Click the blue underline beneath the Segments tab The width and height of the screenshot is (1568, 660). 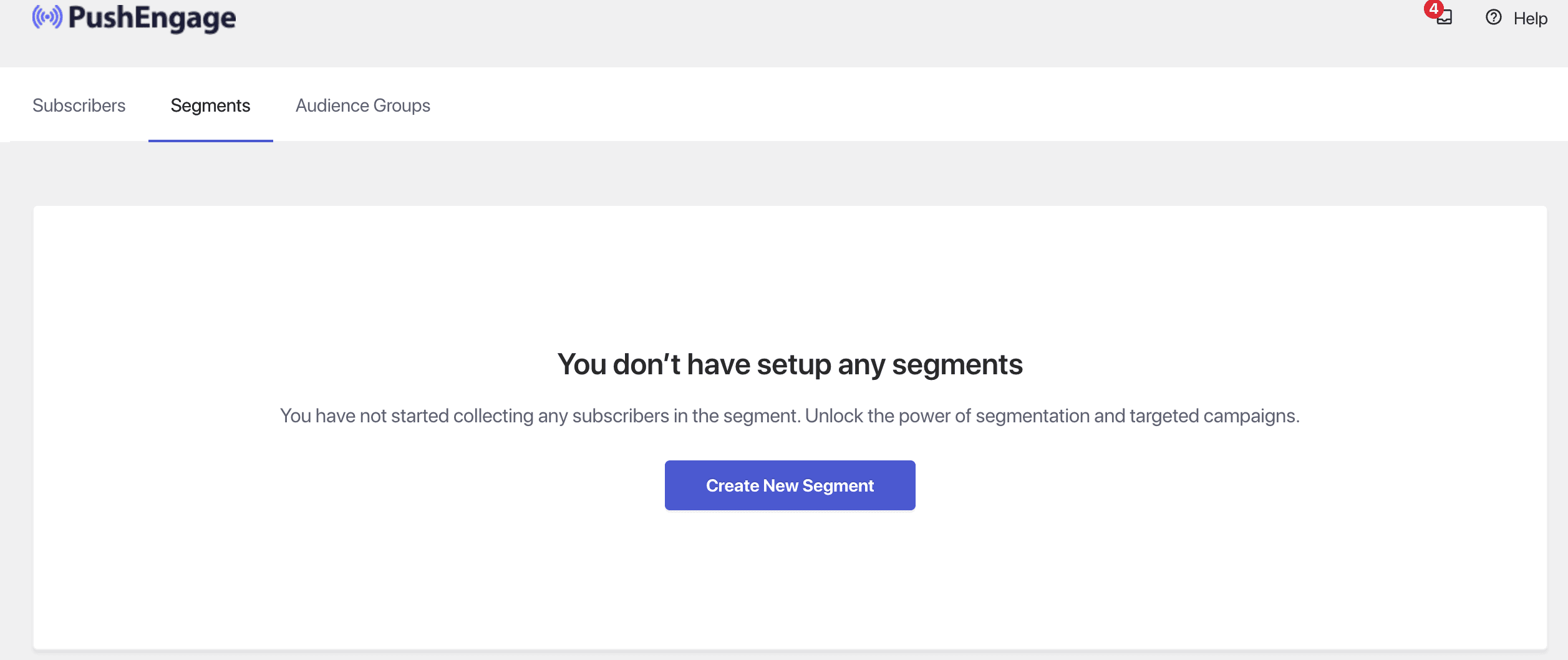click(x=210, y=140)
